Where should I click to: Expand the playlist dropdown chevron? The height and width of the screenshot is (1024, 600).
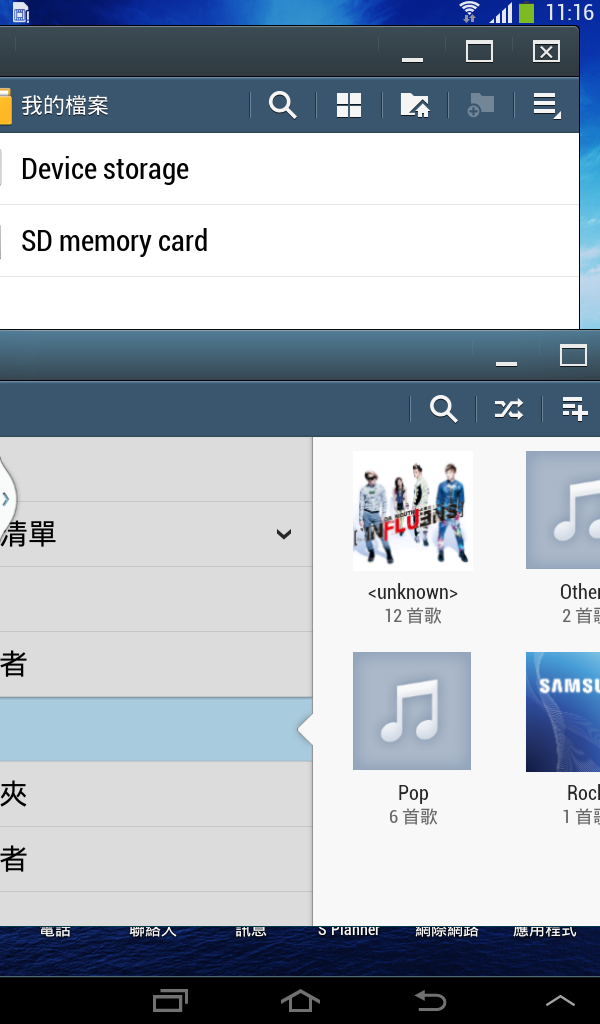283,534
